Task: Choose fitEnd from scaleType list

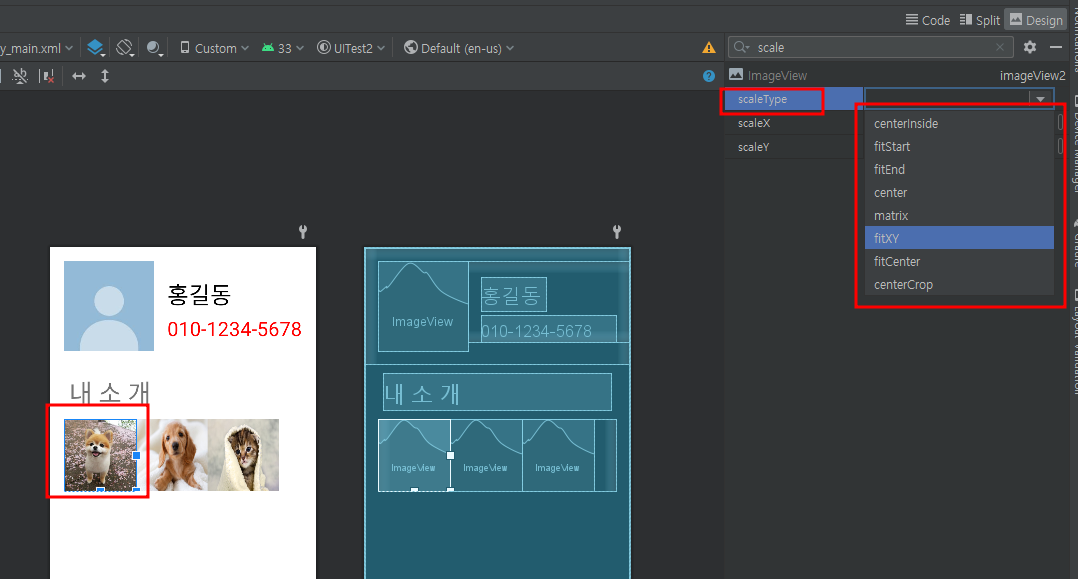Action: pos(959,169)
